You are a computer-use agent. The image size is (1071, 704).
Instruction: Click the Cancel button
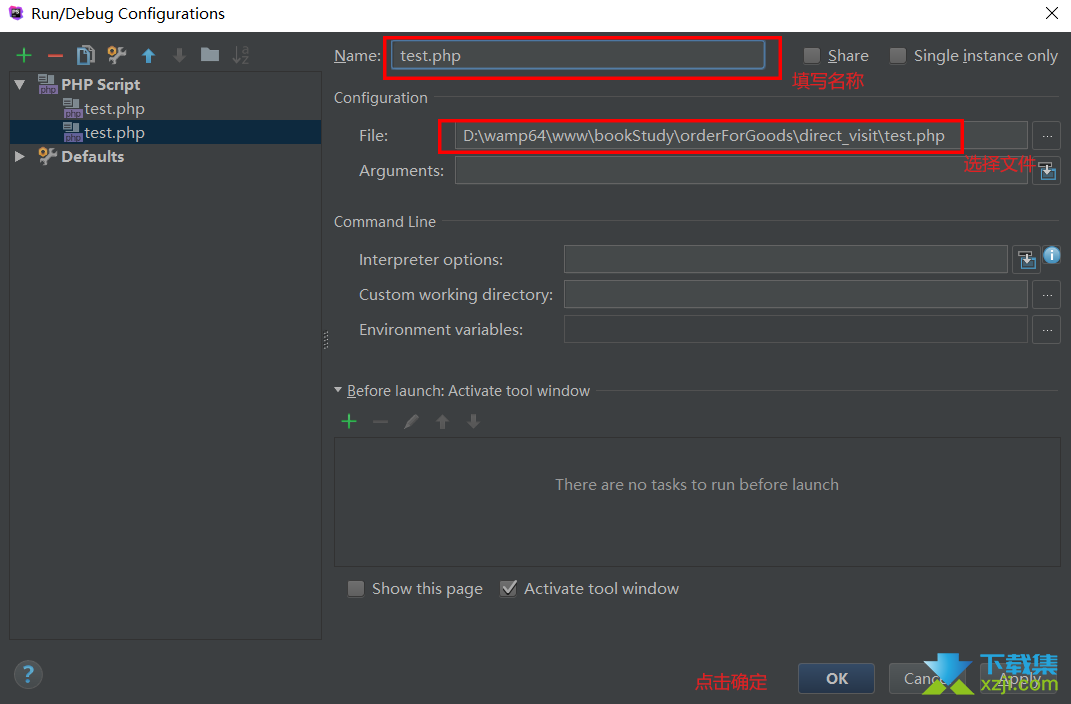(x=927, y=678)
